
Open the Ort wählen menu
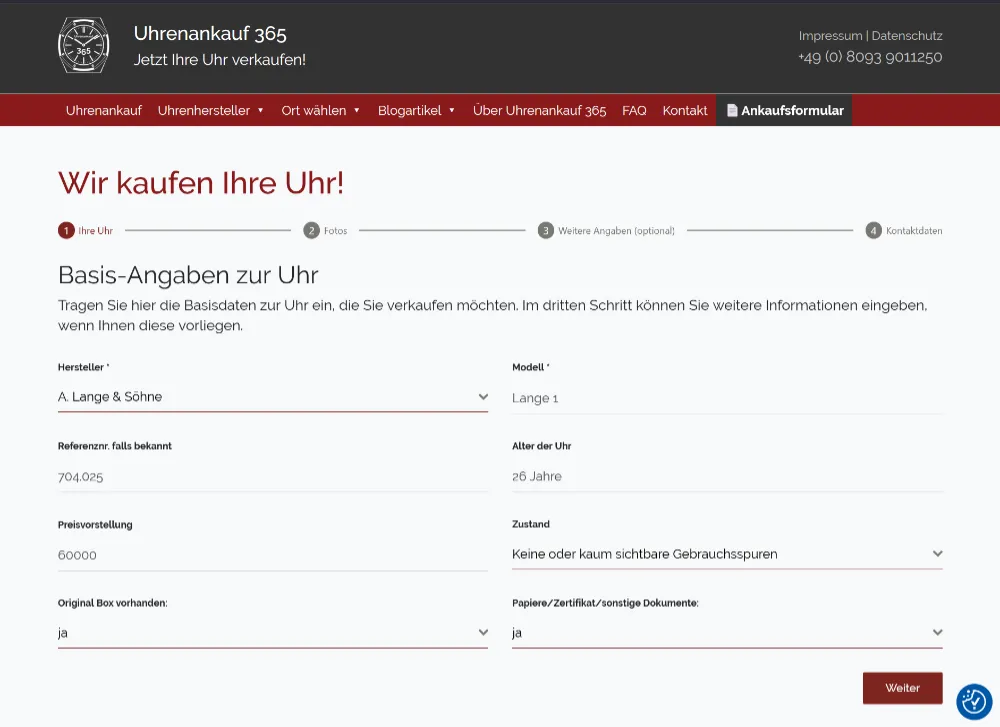(320, 111)
